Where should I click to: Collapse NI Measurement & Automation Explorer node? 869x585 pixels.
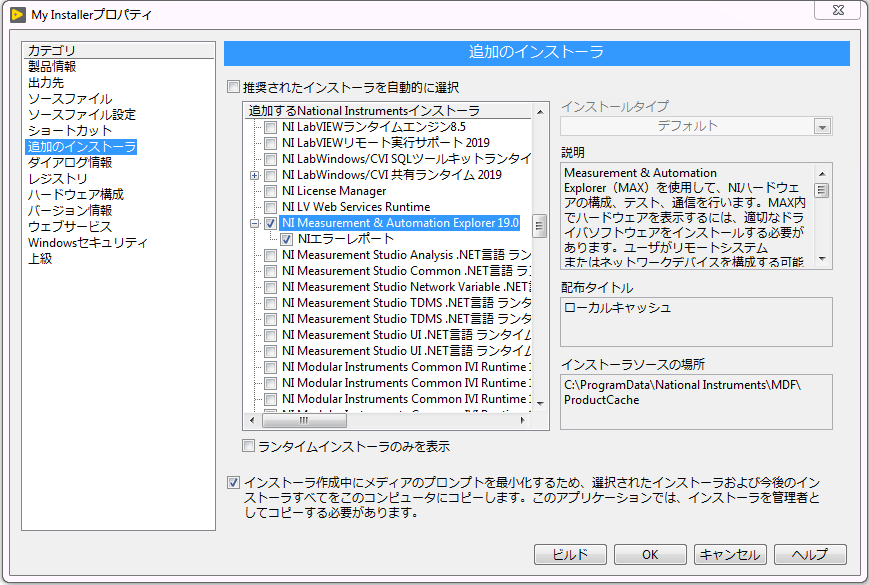click(x=254, y=224)
